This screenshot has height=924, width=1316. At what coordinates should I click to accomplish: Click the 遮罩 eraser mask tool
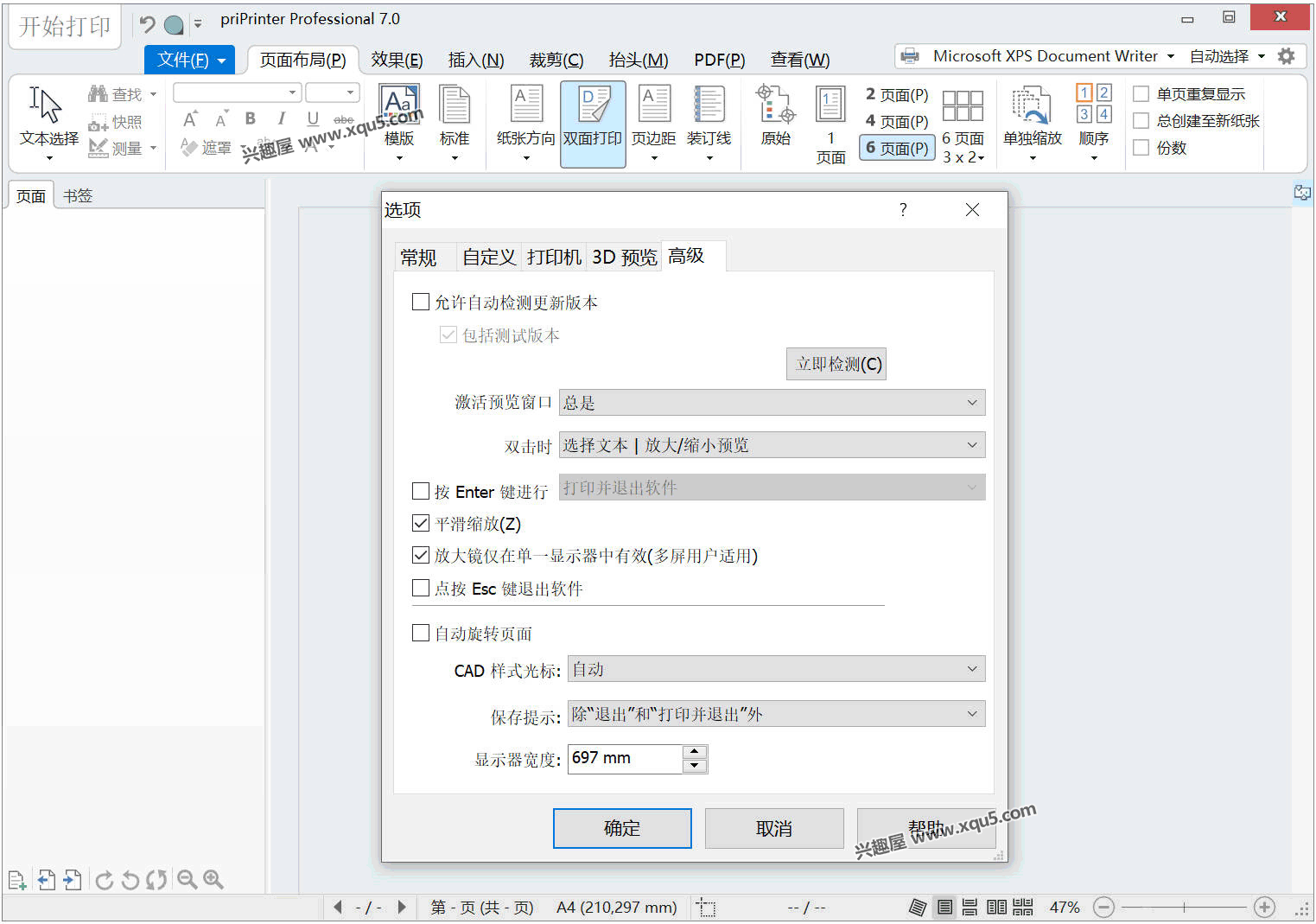coord(206,148)
